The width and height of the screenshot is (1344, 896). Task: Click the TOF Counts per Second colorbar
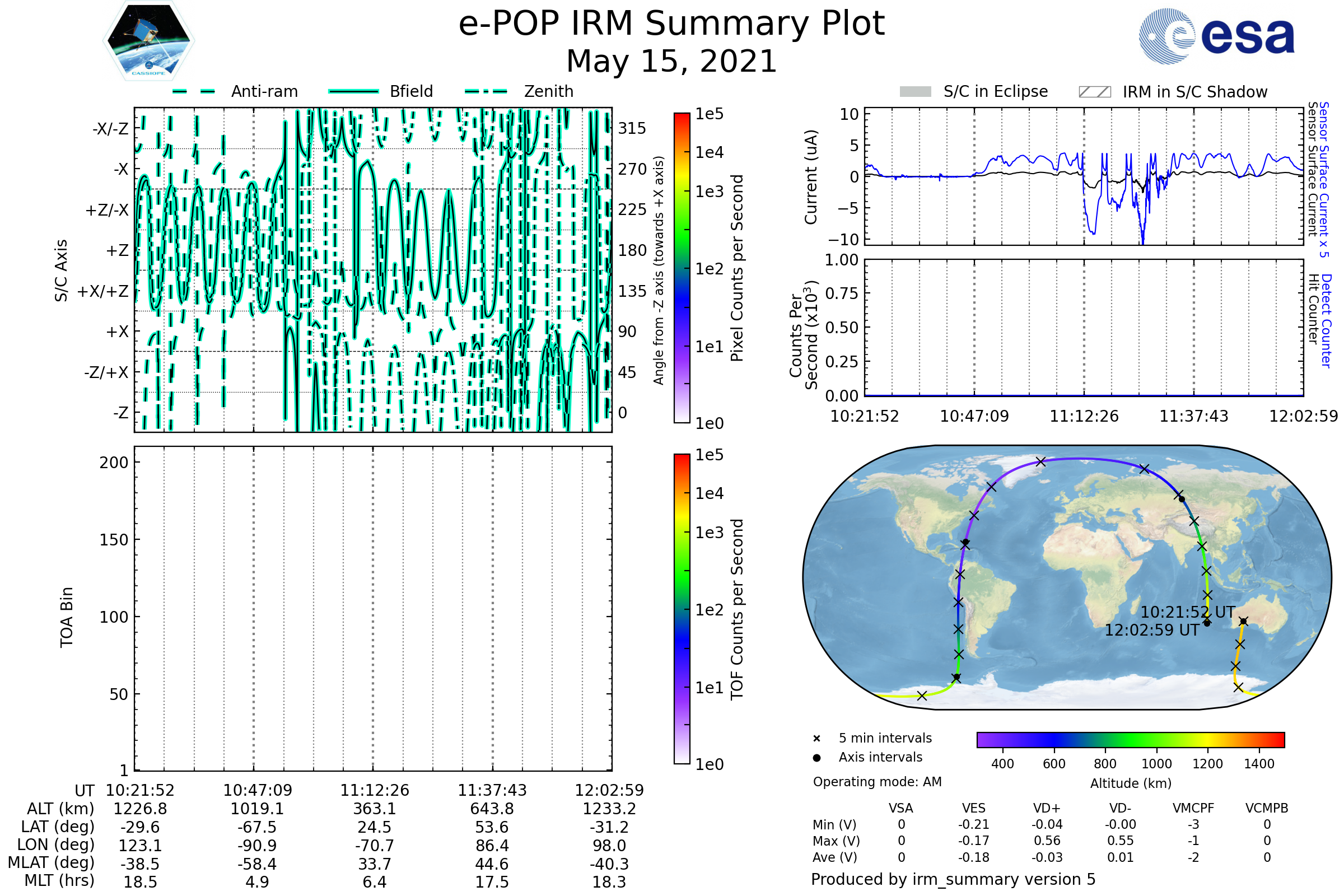pos(682,609)
